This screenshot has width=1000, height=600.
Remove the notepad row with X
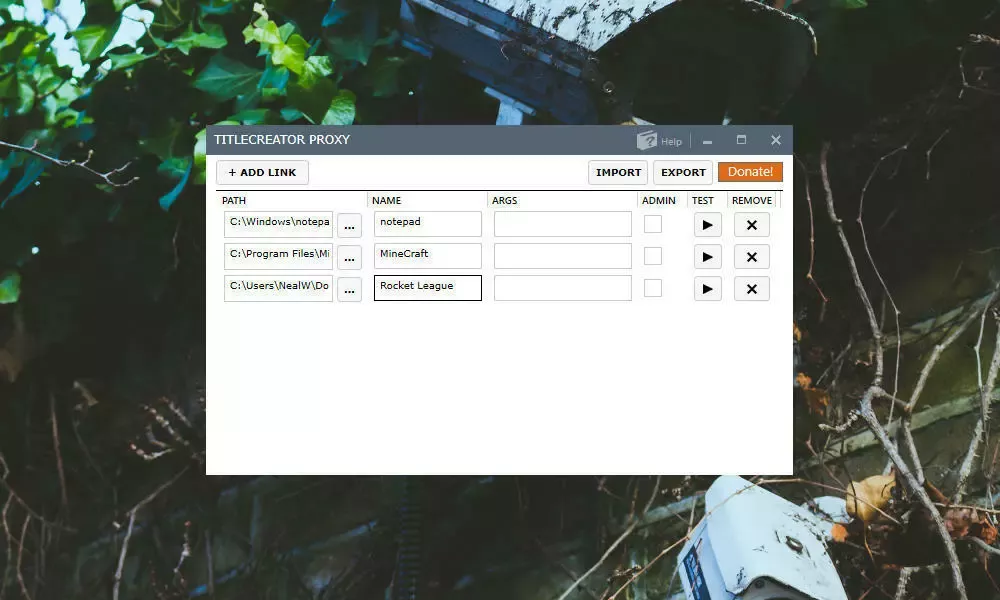pyautogui.click(x=751, y=225)
